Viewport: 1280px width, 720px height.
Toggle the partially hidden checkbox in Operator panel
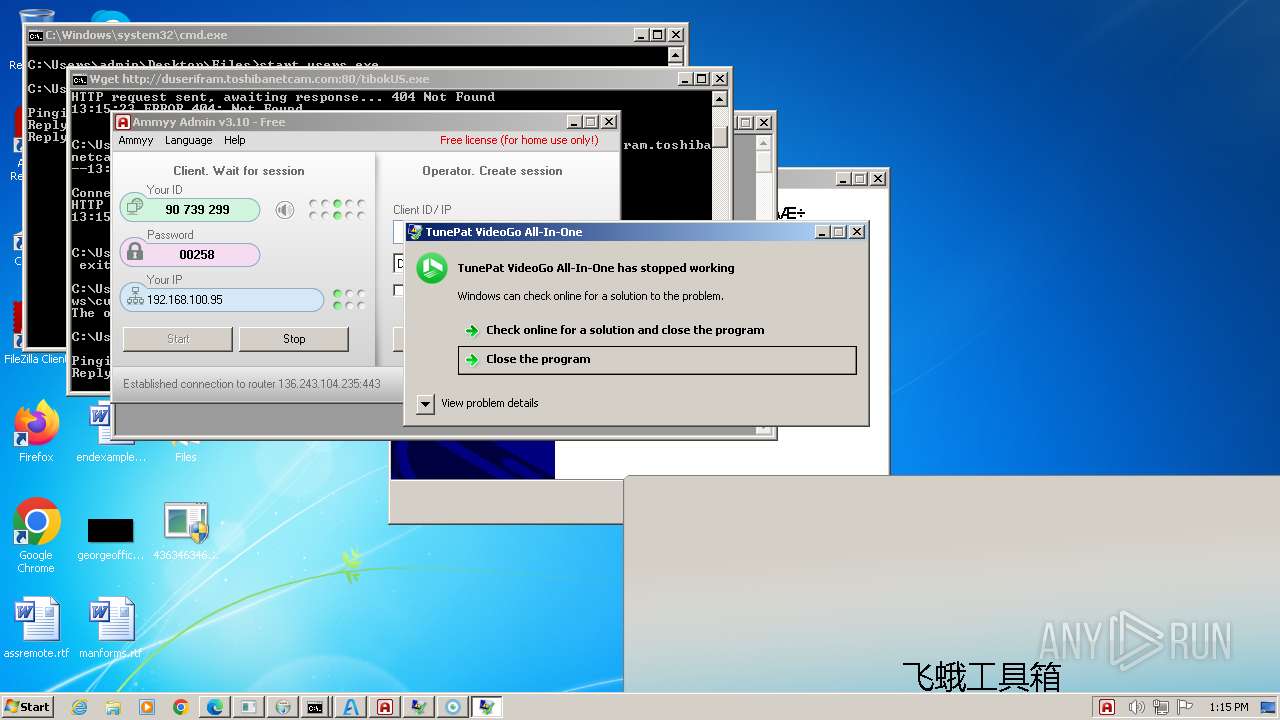398,290
